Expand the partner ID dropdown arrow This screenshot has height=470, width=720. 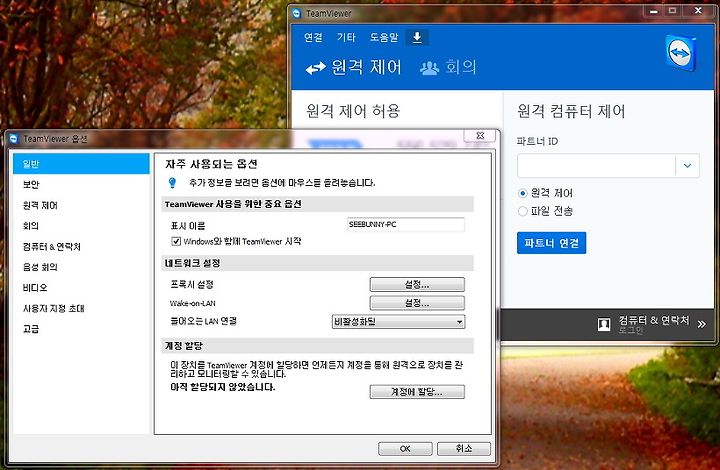[x=687, y=166]
